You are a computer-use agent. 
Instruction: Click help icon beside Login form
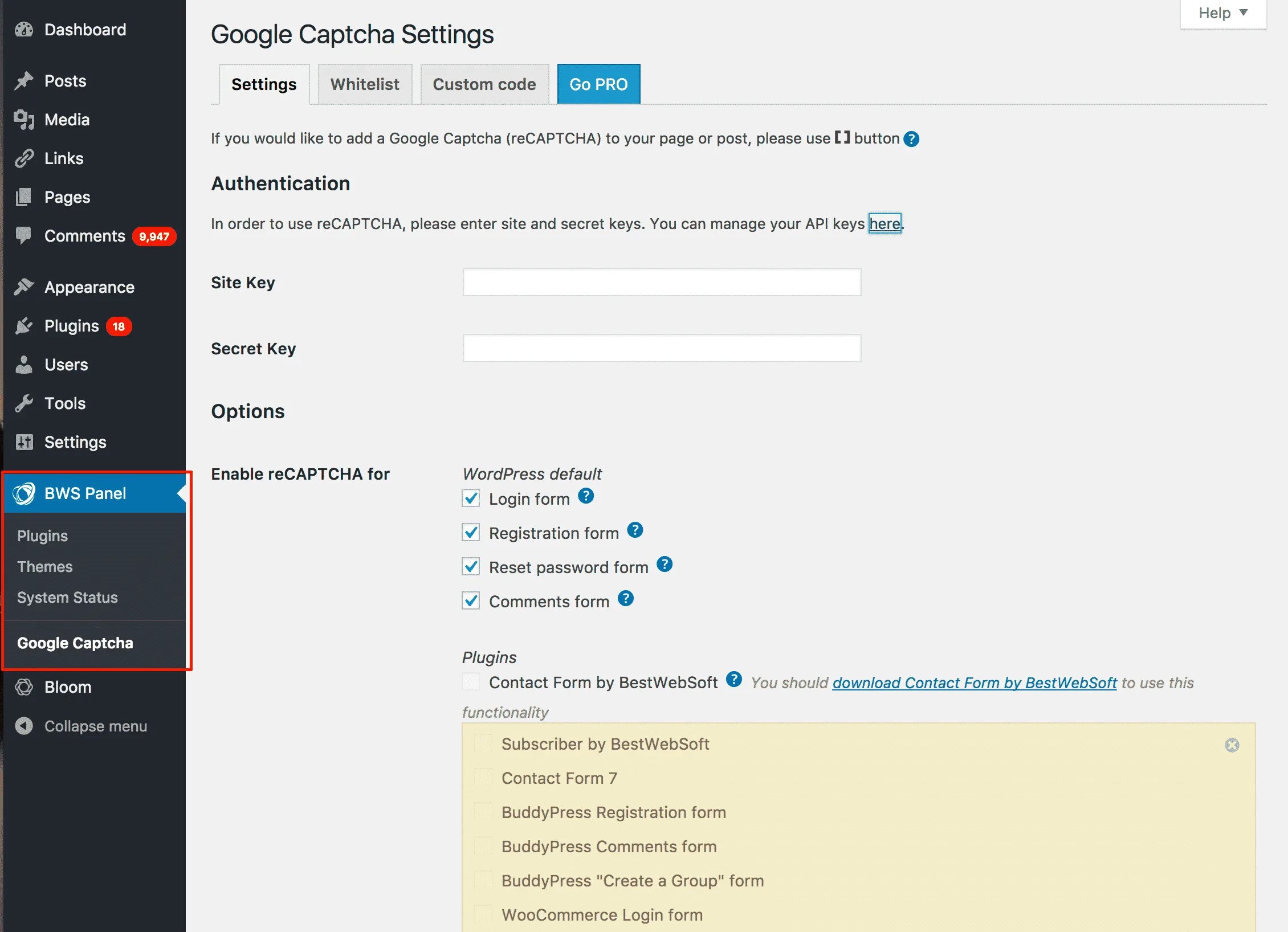pos(586,496)
